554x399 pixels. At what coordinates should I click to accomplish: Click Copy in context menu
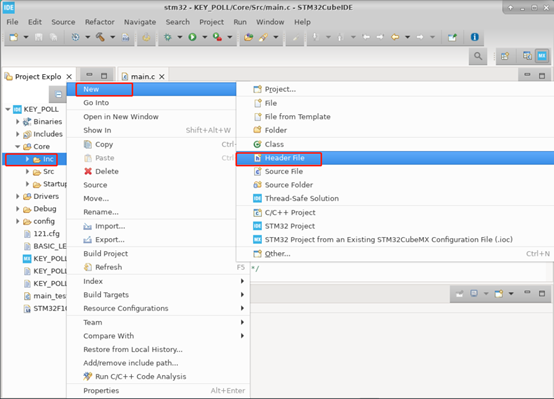pos(151,145)
